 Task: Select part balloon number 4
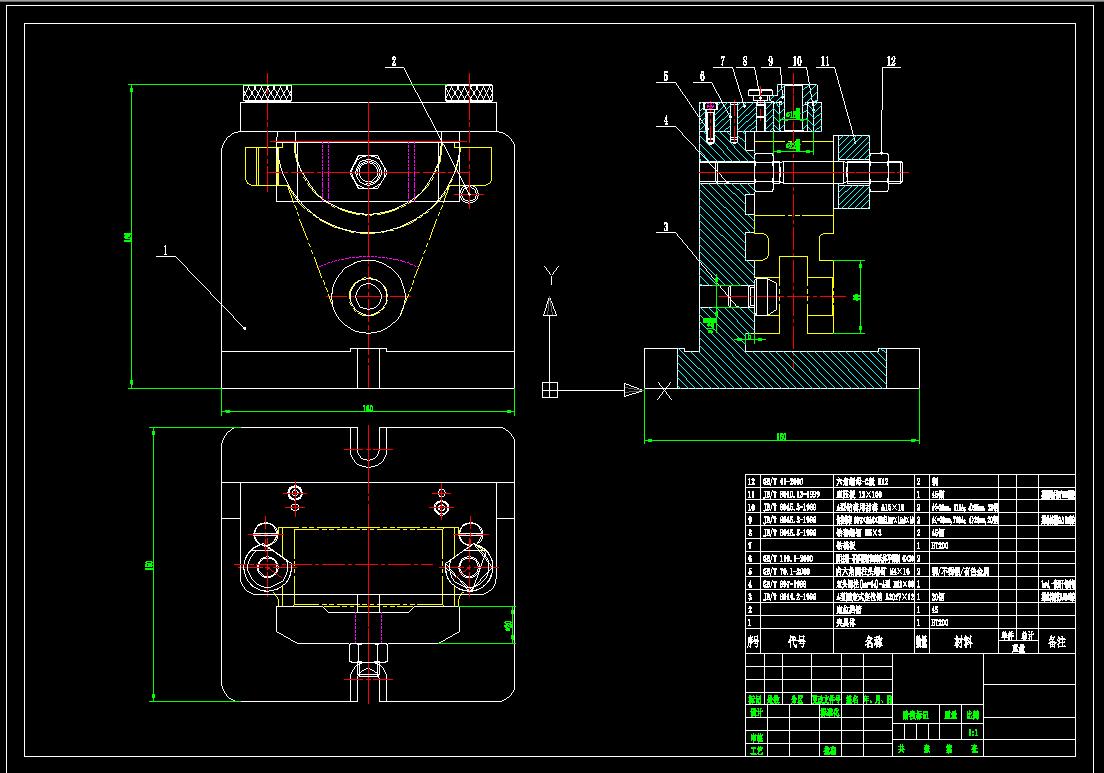coord(666,120)
